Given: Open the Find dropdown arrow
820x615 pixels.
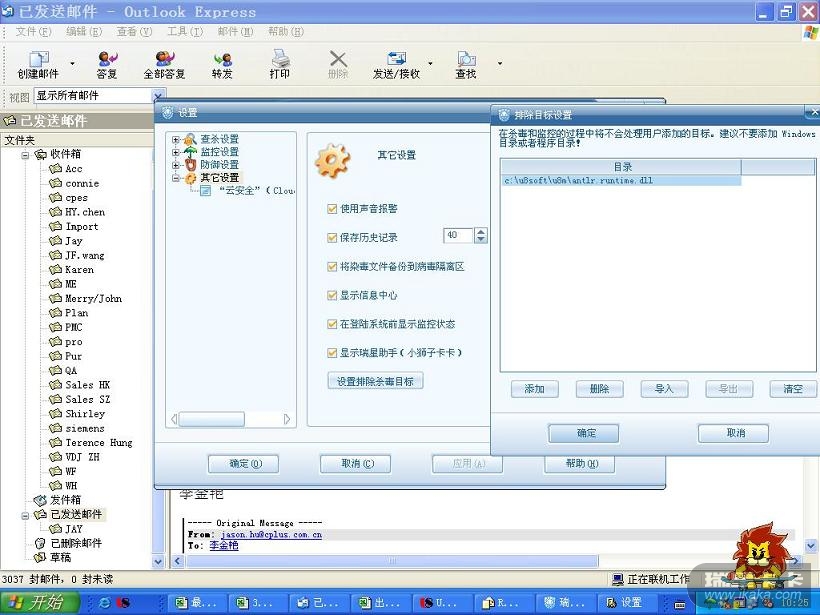Looking at the screenshot, I should point(500,64).
